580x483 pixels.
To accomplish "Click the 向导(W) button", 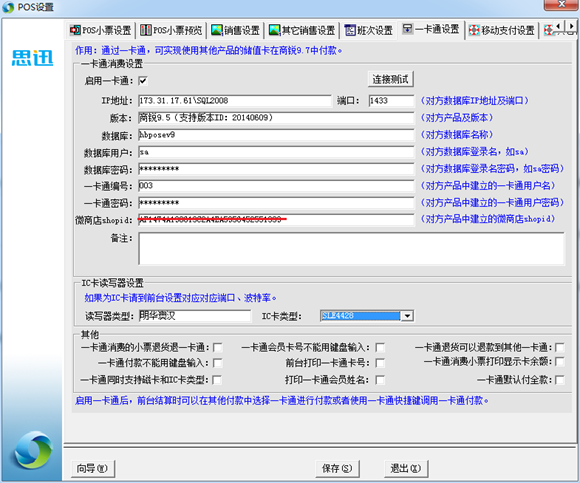I will pyautogui.click(x=92, y=469).
